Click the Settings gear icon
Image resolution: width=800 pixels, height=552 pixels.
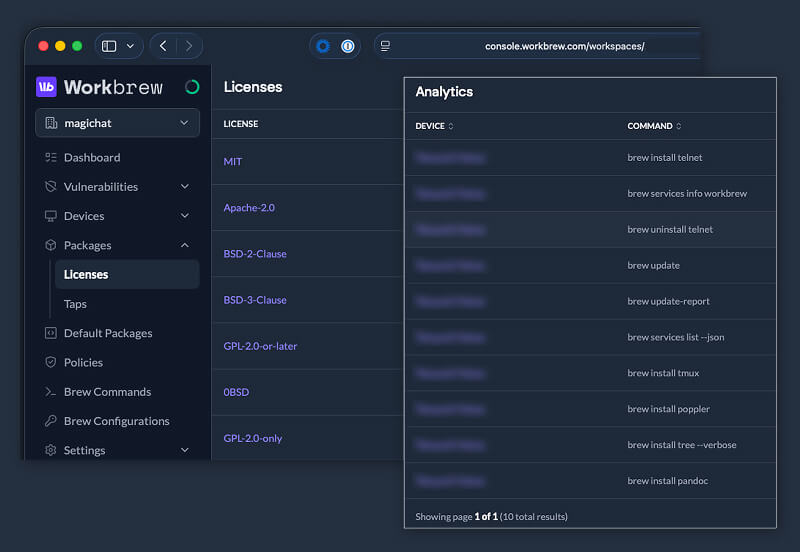pos(51,450)
